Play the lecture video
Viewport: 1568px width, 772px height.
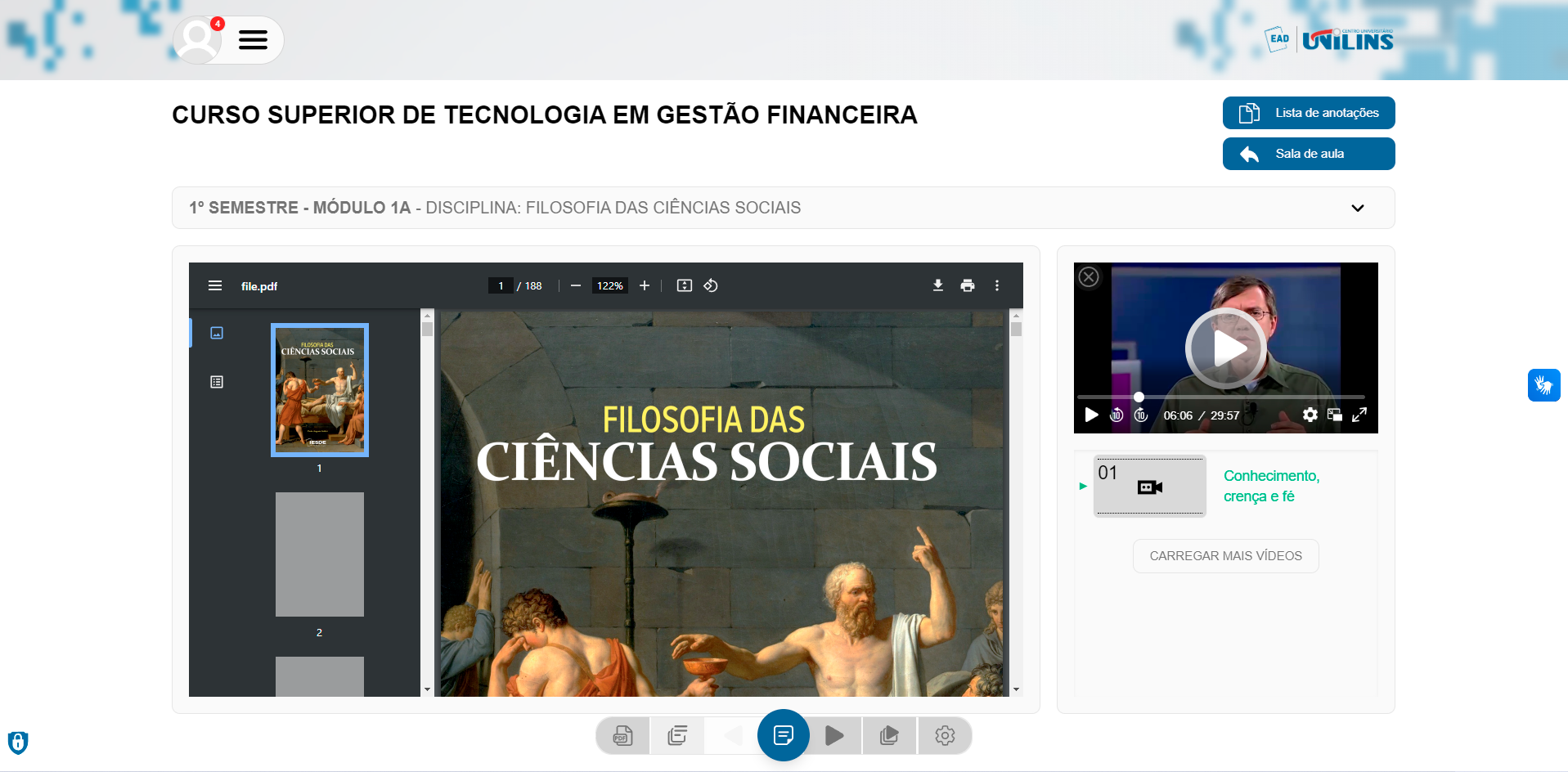pyautogui.click(x=1224, y=348)
